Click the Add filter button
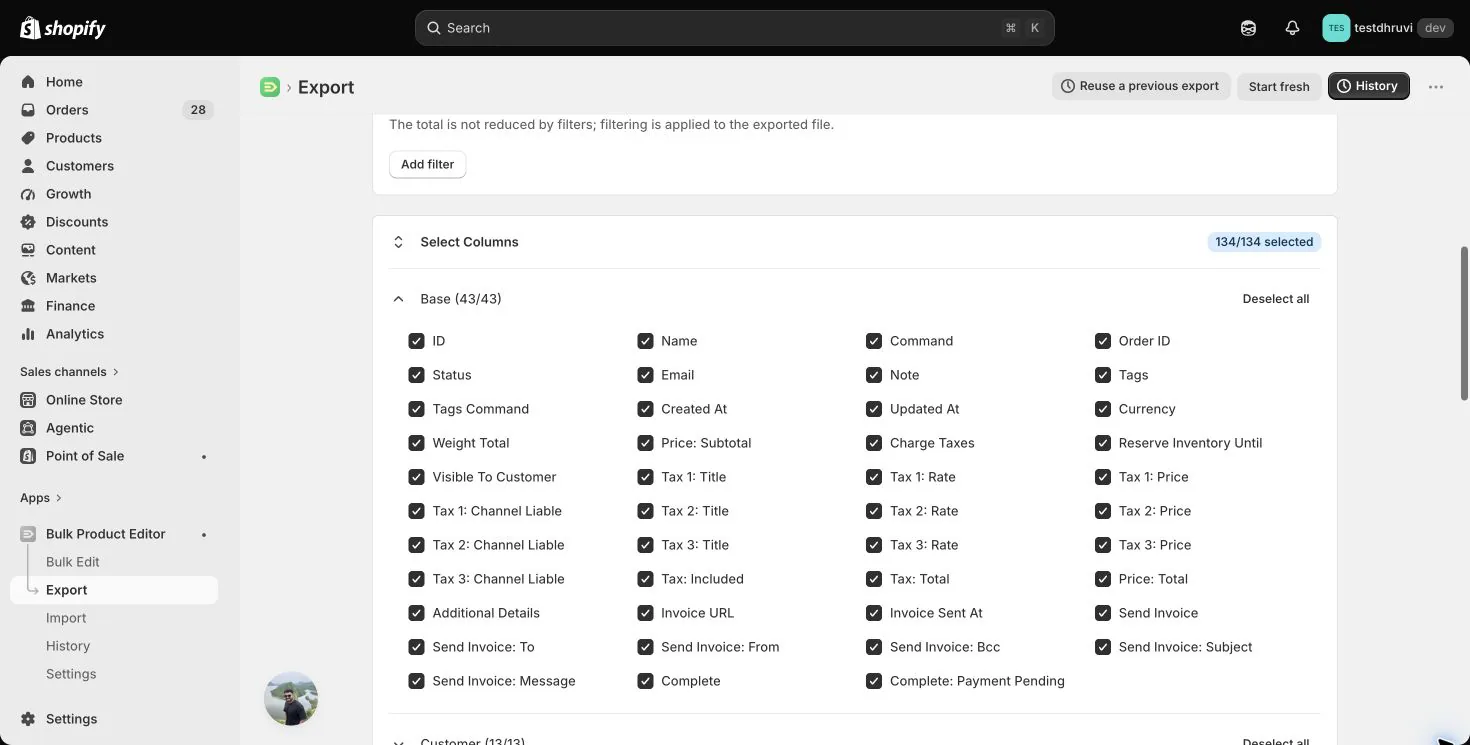Viewport: 1470px width, 745px height. point(427,164)
